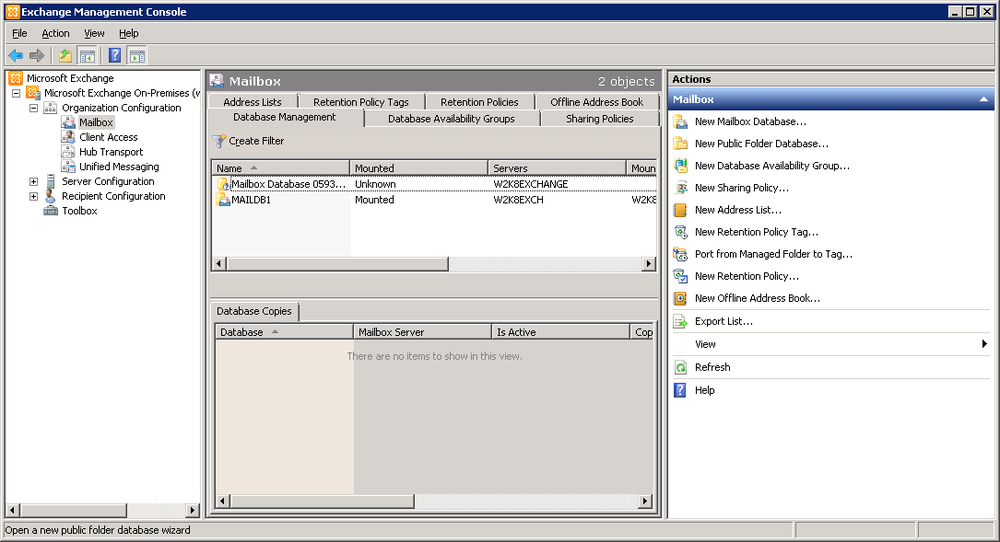
Task: Click Create Filter link
Action: click(x=256, y=141)
